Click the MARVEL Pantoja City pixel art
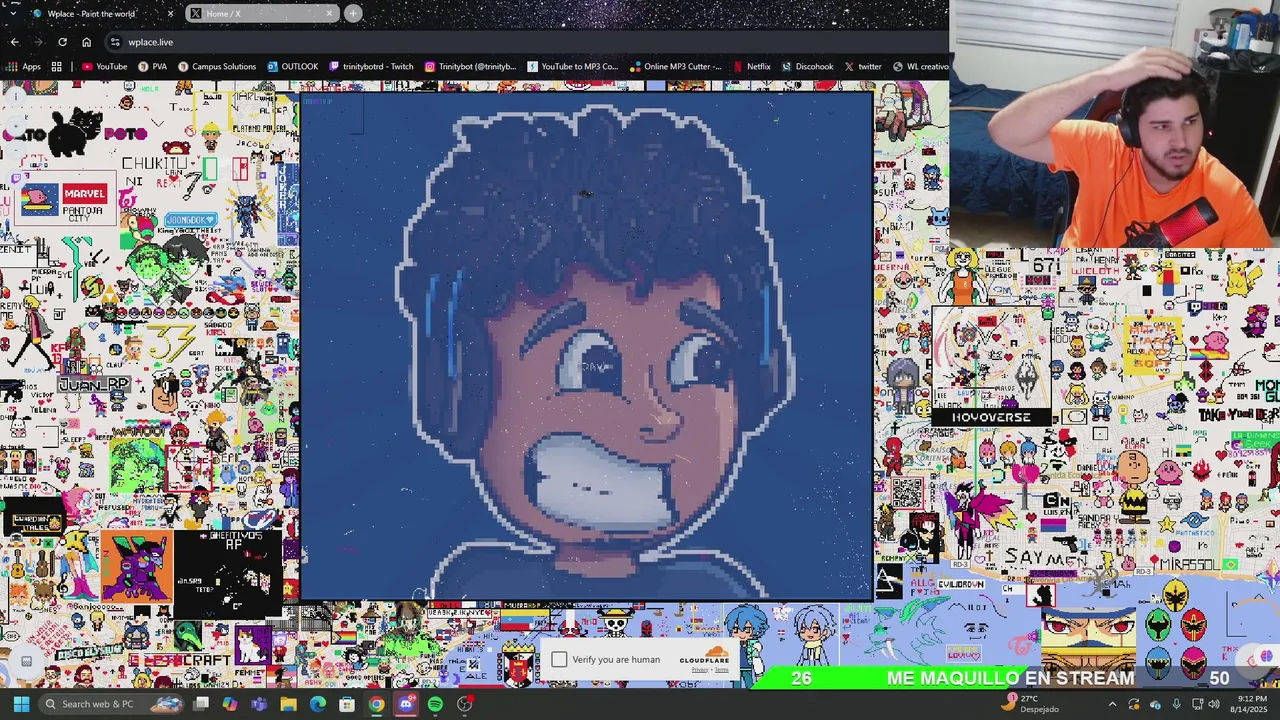Screen dimensions: 1280x720 pyautogui.click(x=66, y=200)
